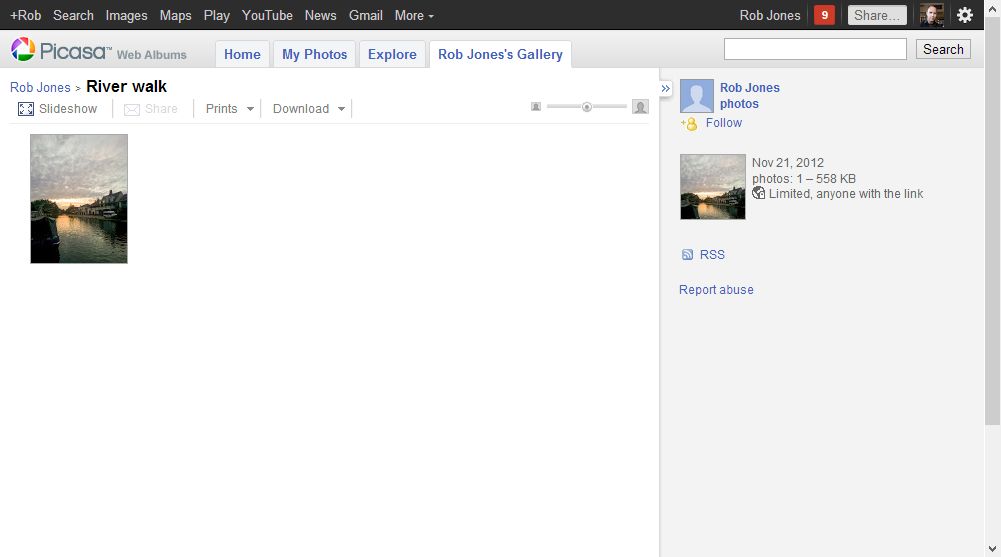
Task: Open the More menu in top bar
Action: (414, 15)
